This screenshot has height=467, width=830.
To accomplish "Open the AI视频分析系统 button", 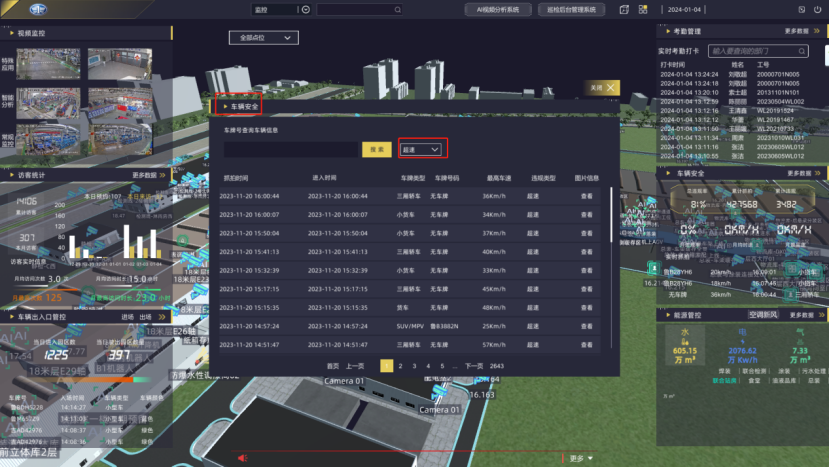I will 499,9.
